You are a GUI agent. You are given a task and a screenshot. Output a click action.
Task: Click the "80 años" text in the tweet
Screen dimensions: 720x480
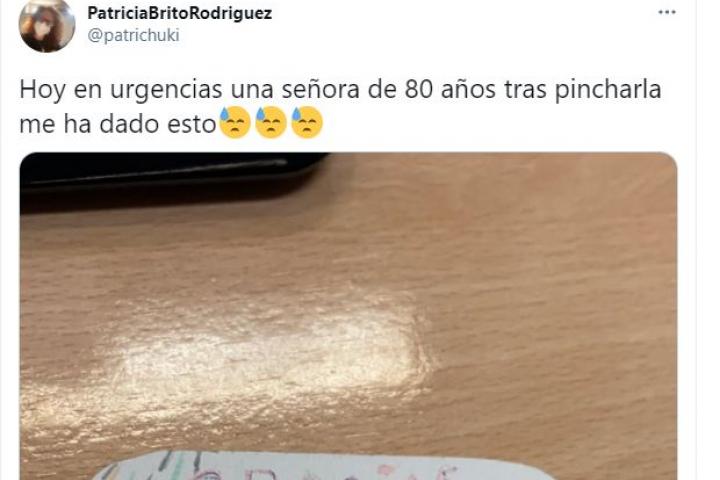pos(450,89)
